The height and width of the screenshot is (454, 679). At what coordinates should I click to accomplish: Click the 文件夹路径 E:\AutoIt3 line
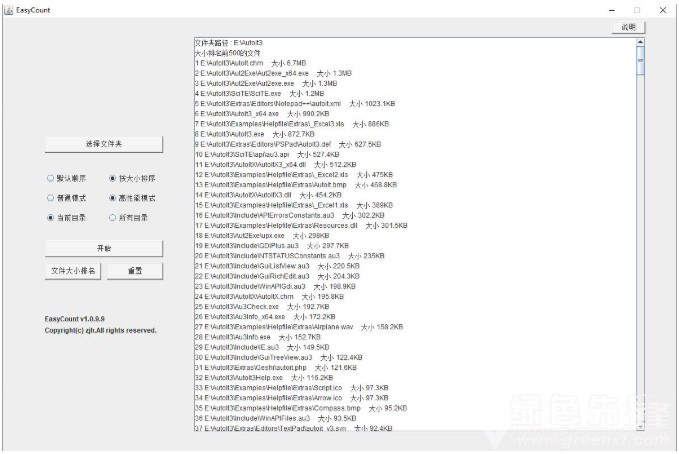pyautogui.click(x=229, y=42)
